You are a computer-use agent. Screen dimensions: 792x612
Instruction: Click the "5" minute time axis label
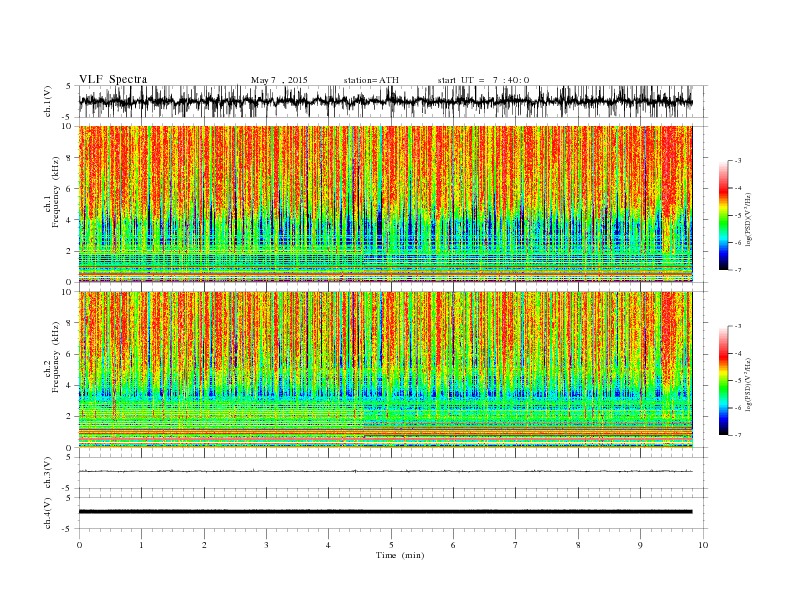[x=391, y=545]
